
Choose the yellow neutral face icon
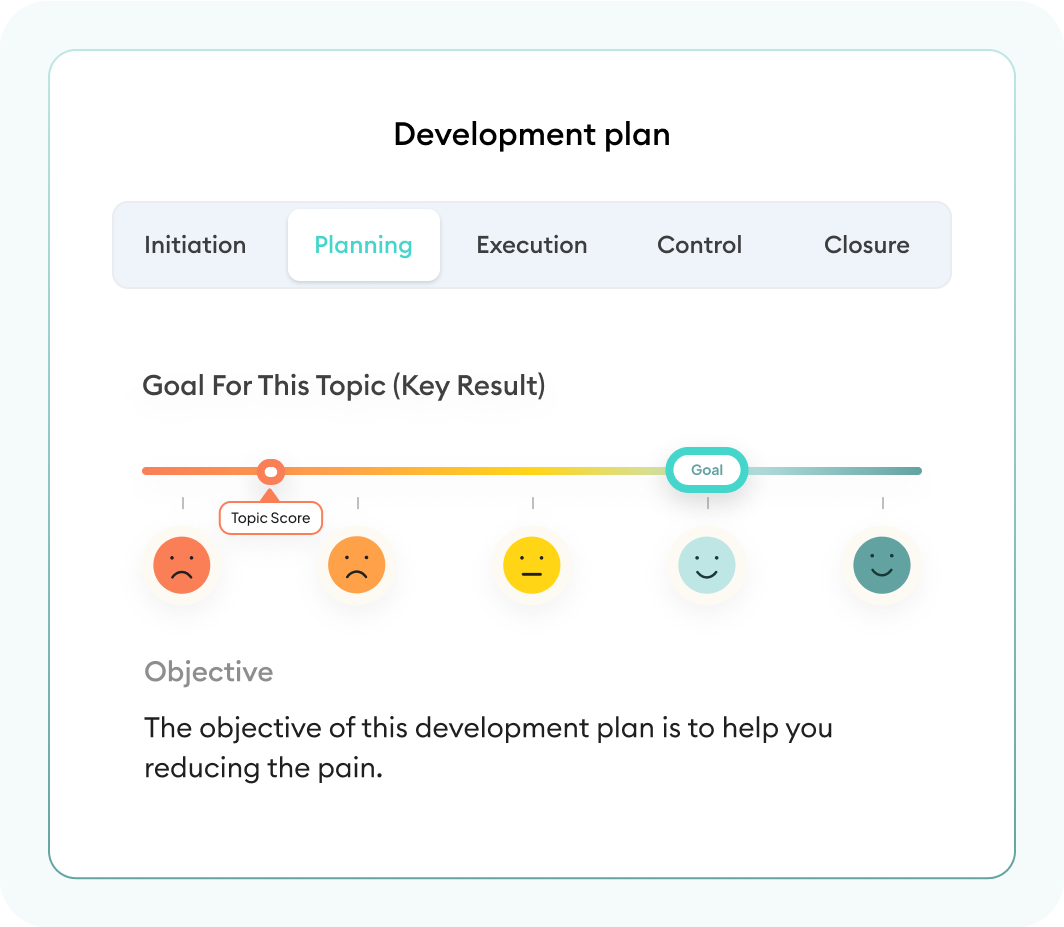(x=532, y=566)
